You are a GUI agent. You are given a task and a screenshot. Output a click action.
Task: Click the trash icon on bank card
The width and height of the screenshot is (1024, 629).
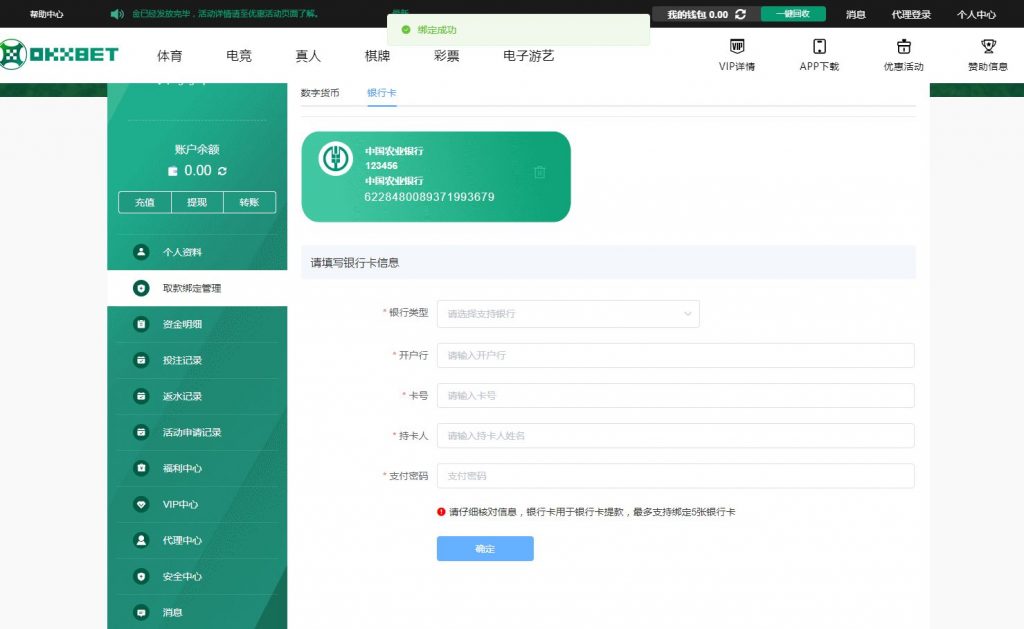540,172
